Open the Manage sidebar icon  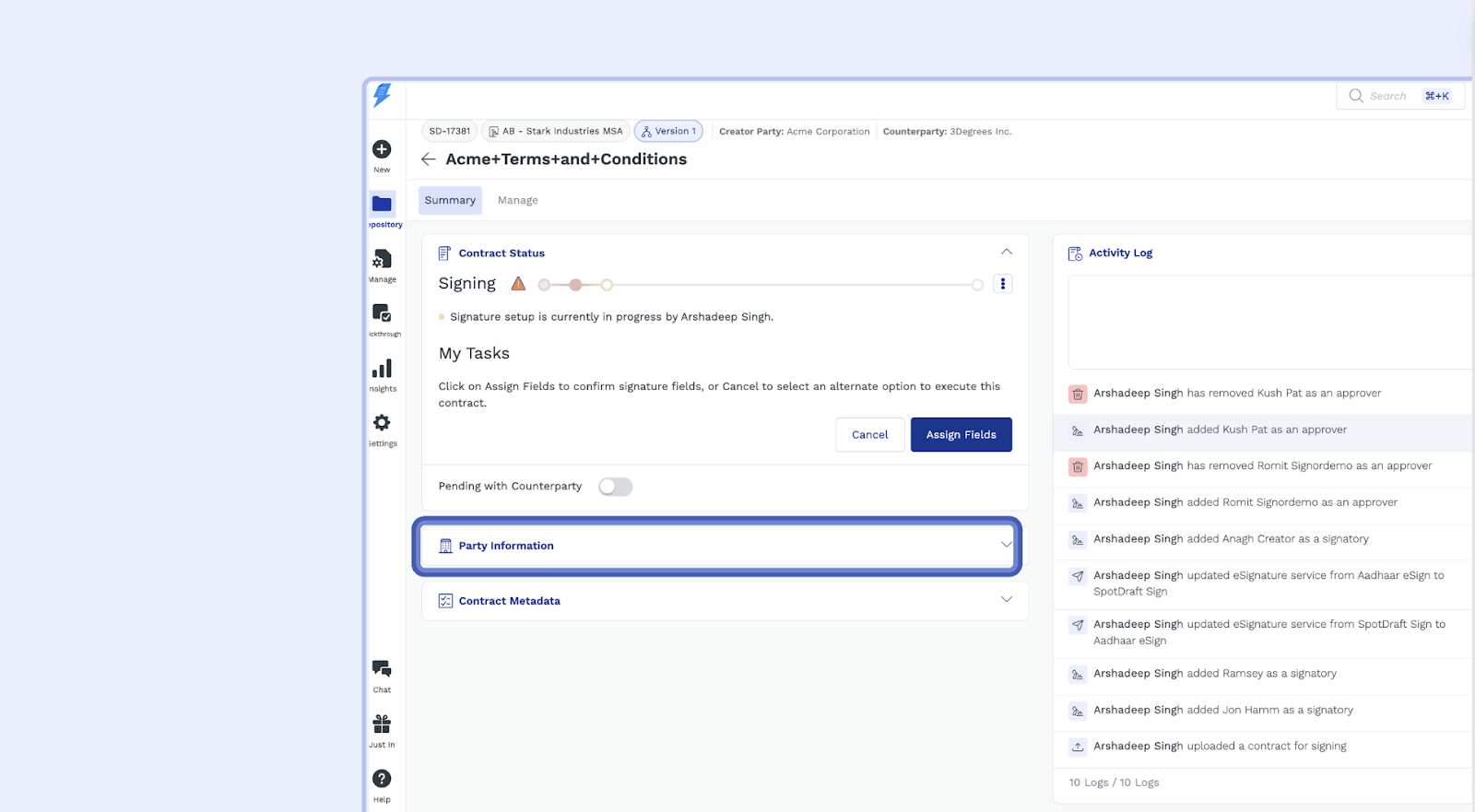[382, 259]
